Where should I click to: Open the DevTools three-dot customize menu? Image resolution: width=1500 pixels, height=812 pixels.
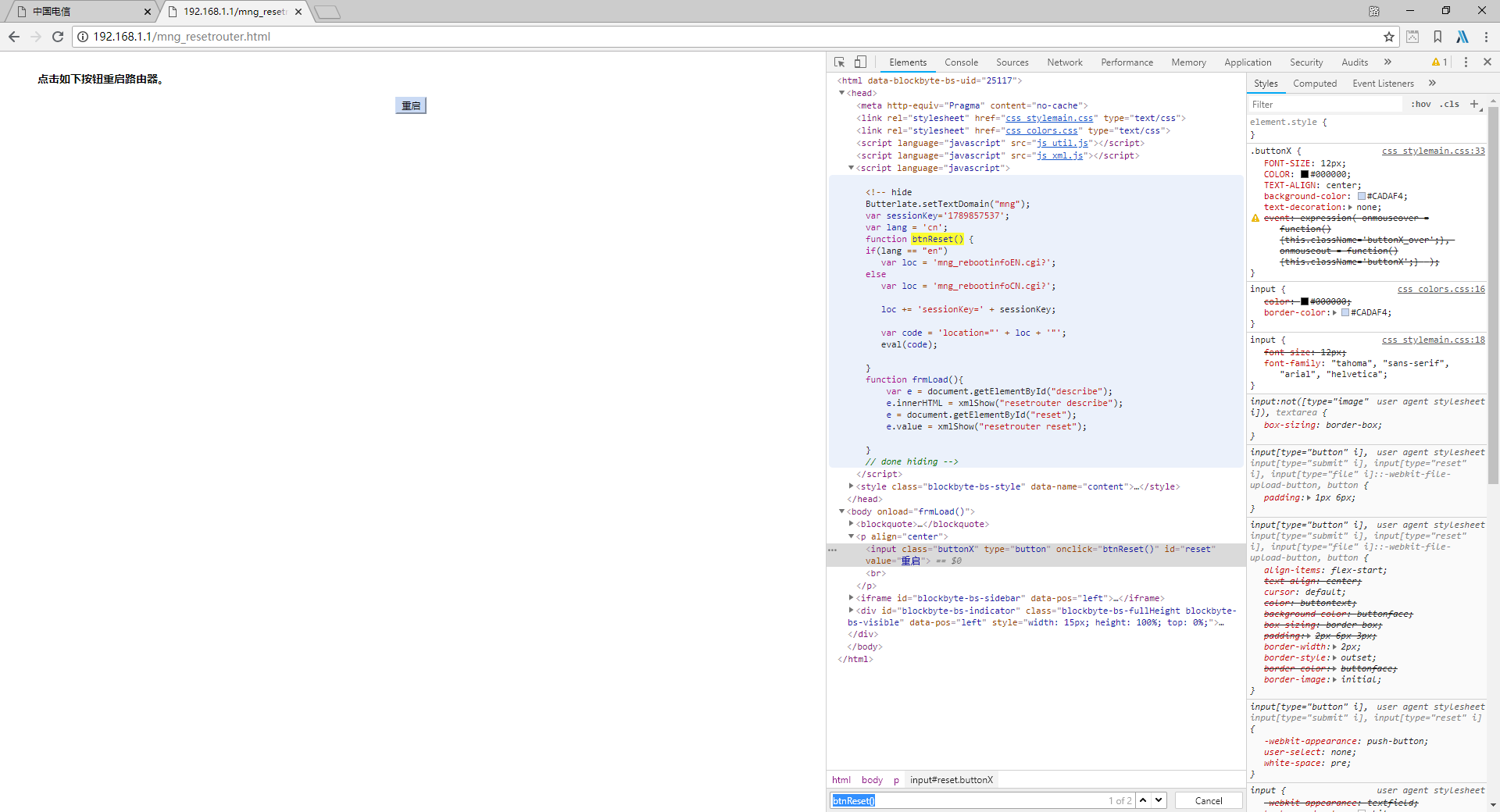pyautogui.click(x=1466, y=62)
